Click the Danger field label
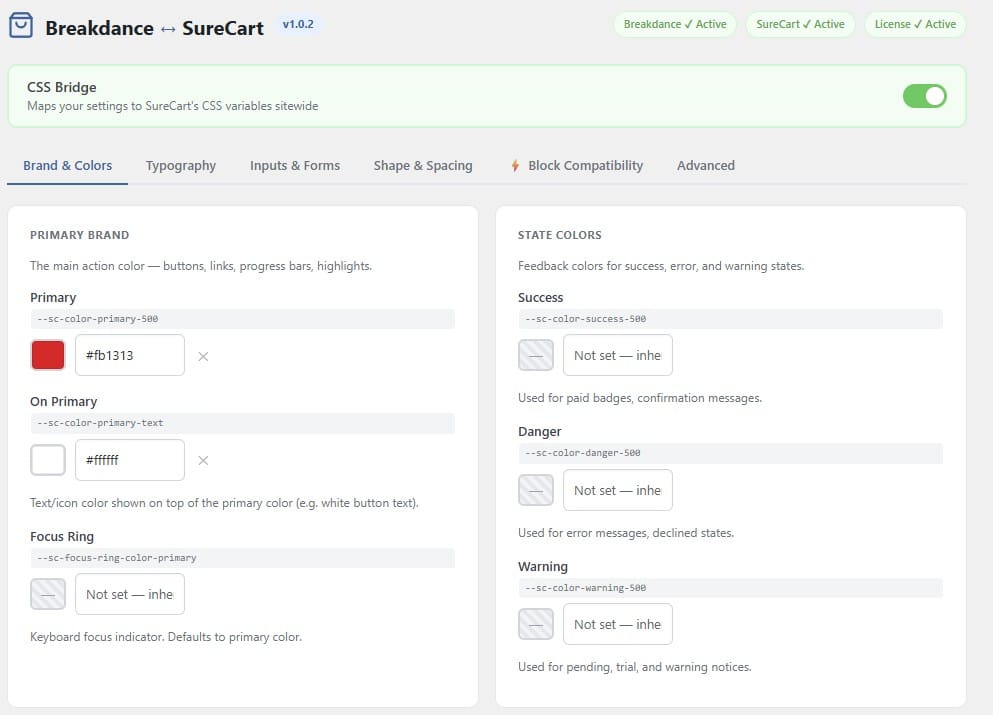This screenshot has width=993, height=715. (540, 431)
